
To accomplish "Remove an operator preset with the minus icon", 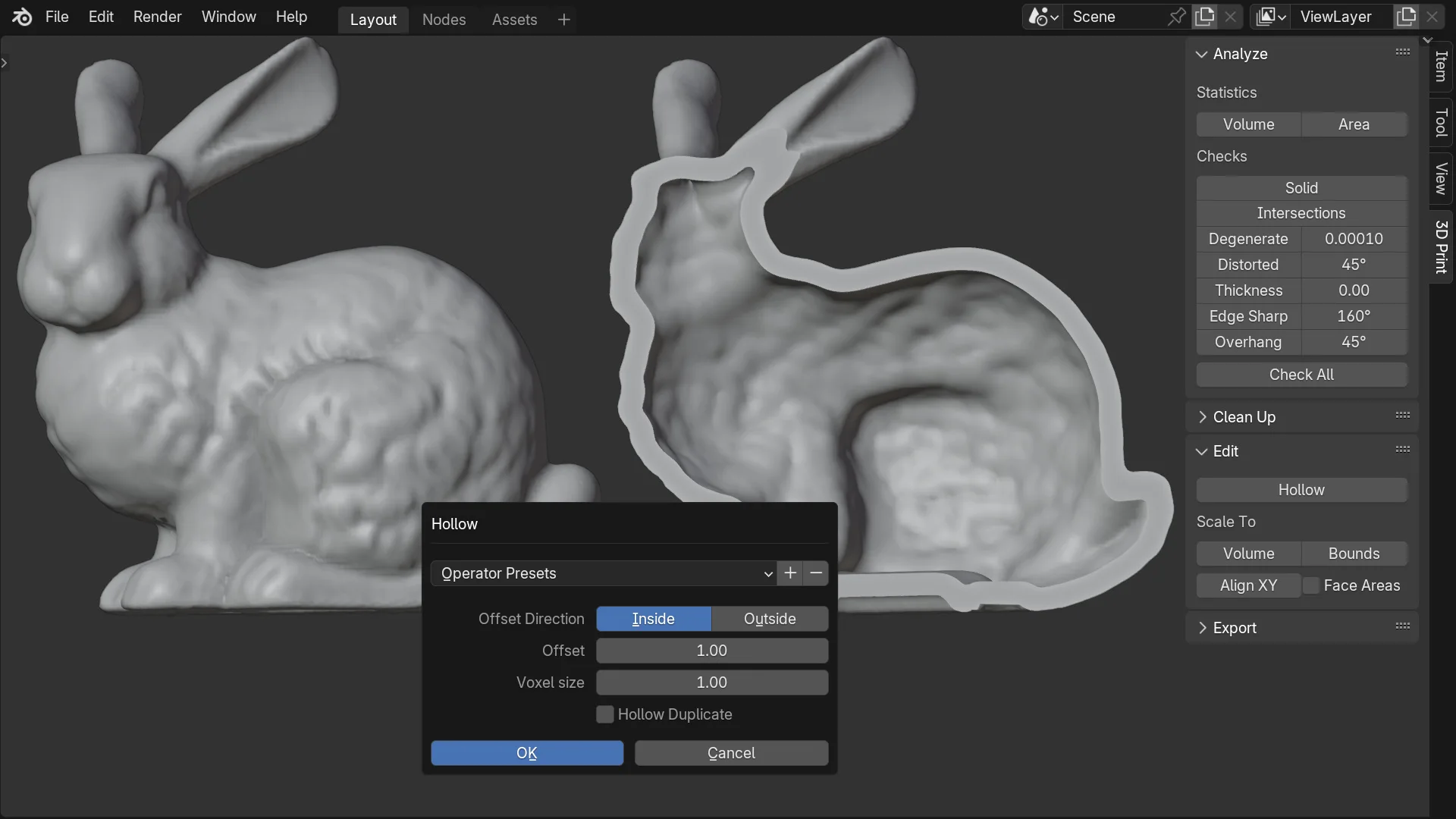I will pos(816,573).
